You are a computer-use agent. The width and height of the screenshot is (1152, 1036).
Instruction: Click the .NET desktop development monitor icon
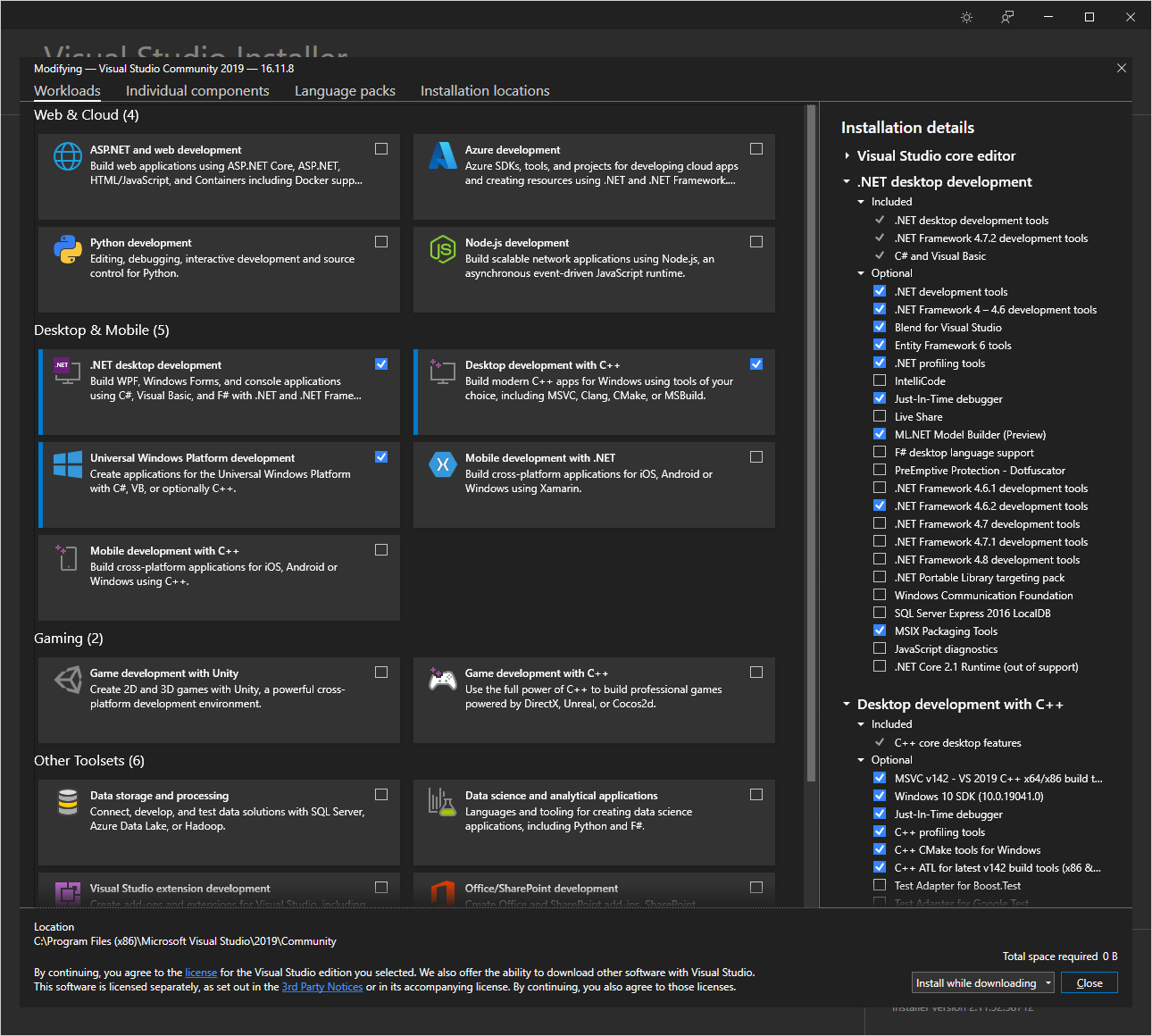tap(68, 372)
